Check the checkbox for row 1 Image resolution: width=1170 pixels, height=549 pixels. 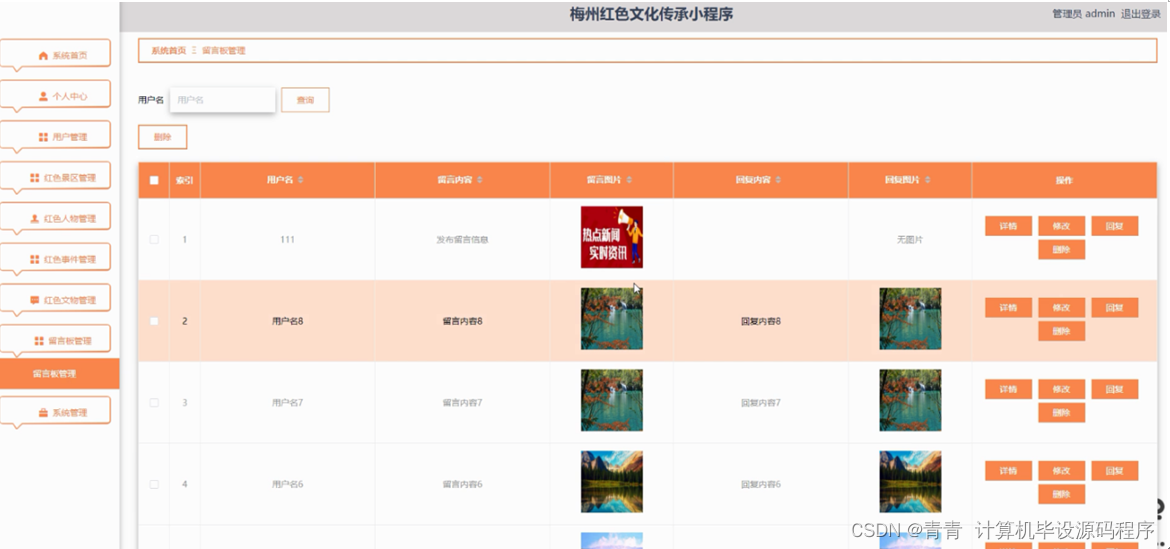pos(154,239)
